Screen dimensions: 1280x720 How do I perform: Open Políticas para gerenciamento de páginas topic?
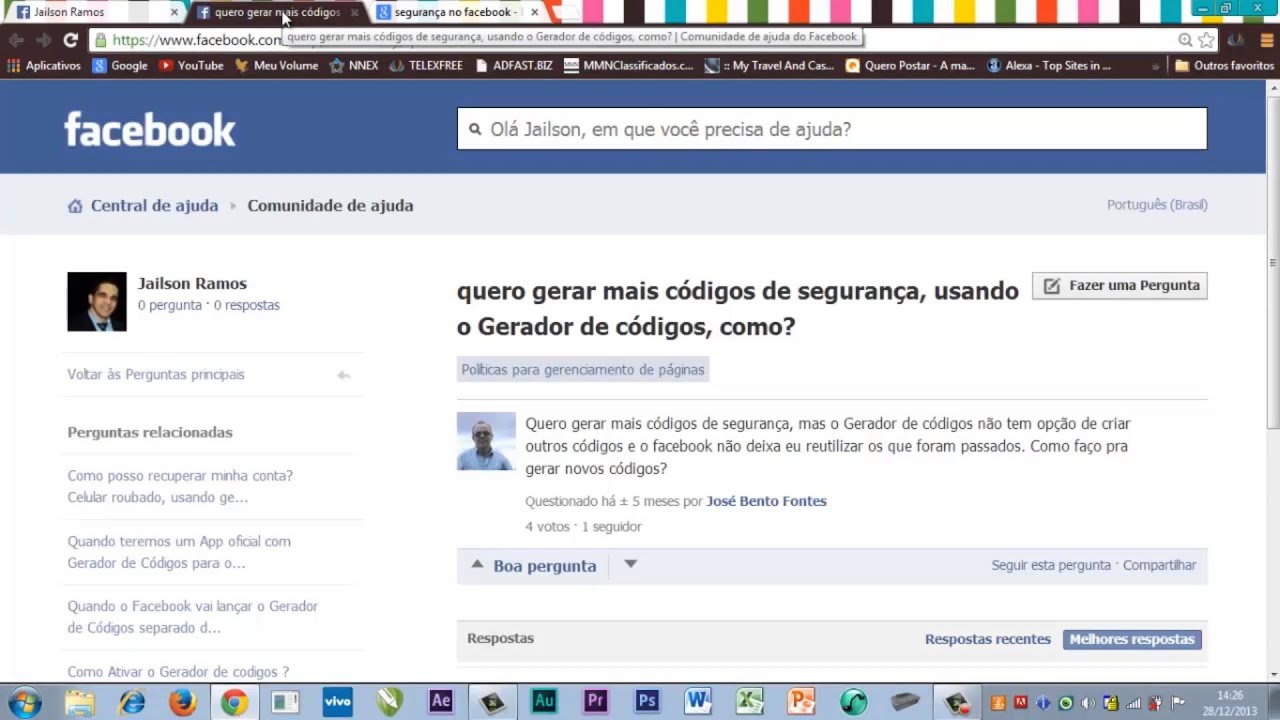[583, 369]
